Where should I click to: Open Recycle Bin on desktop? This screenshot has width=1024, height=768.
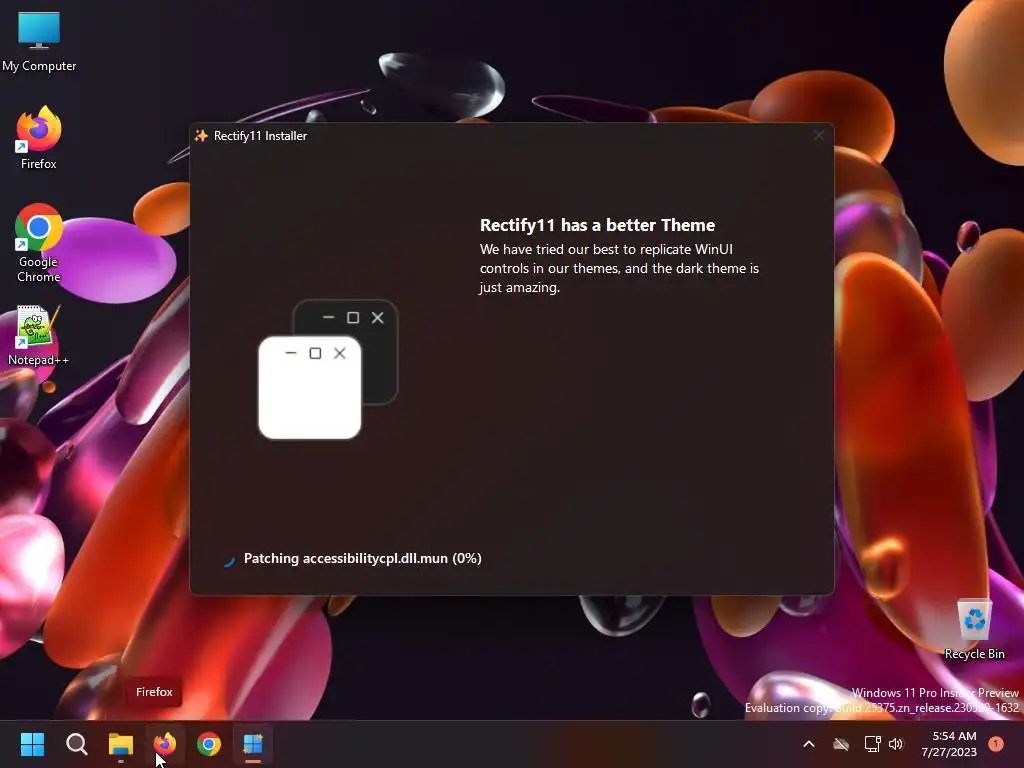pyautogui.click(x=974, y=630)
